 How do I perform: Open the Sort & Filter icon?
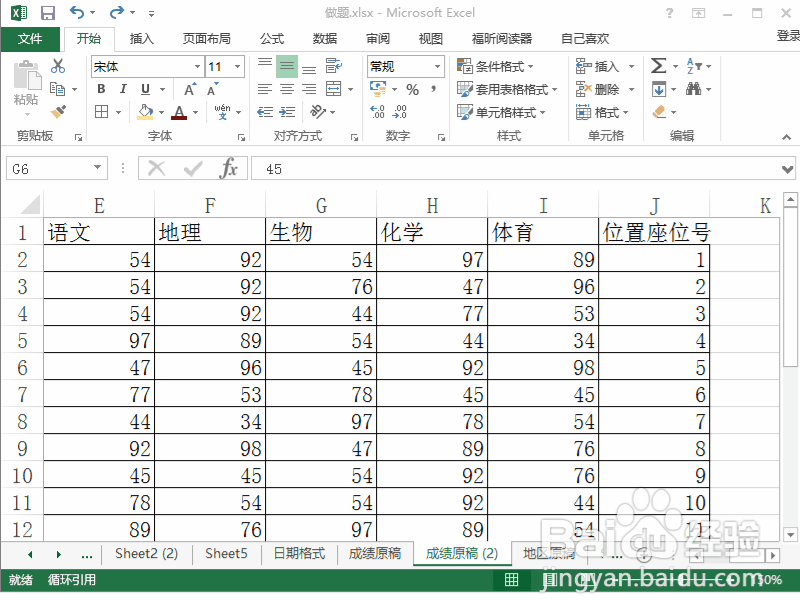(691, 68)
